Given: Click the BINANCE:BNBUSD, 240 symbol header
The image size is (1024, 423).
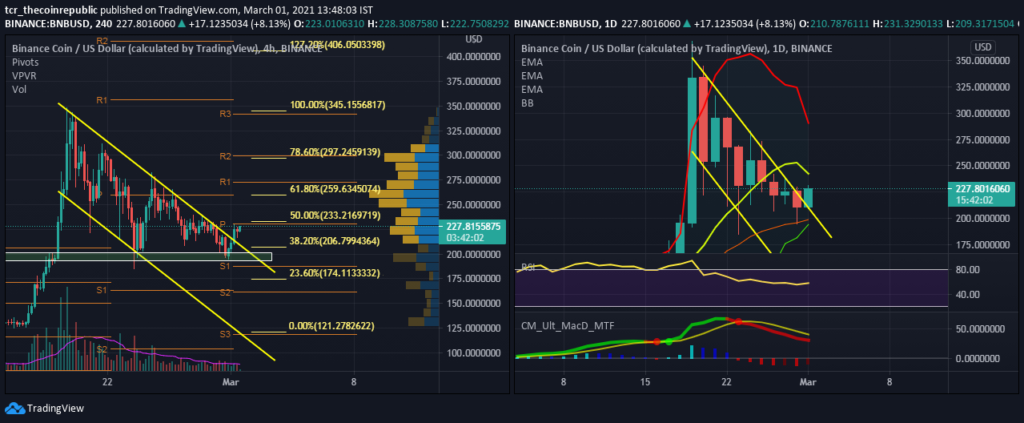Looking at the screenshot, I should click(x=58, y=24).
